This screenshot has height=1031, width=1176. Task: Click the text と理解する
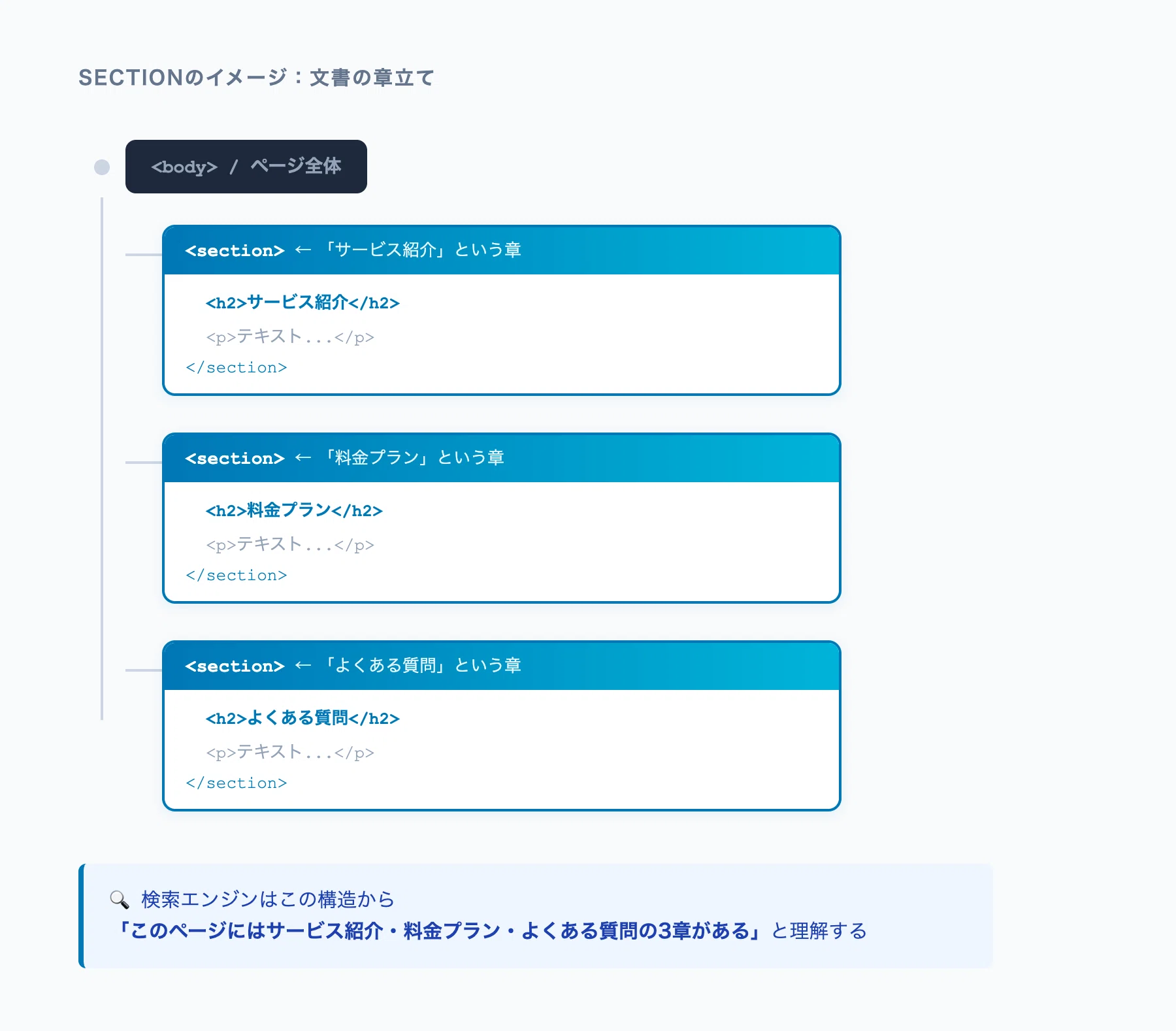[819, 931]
